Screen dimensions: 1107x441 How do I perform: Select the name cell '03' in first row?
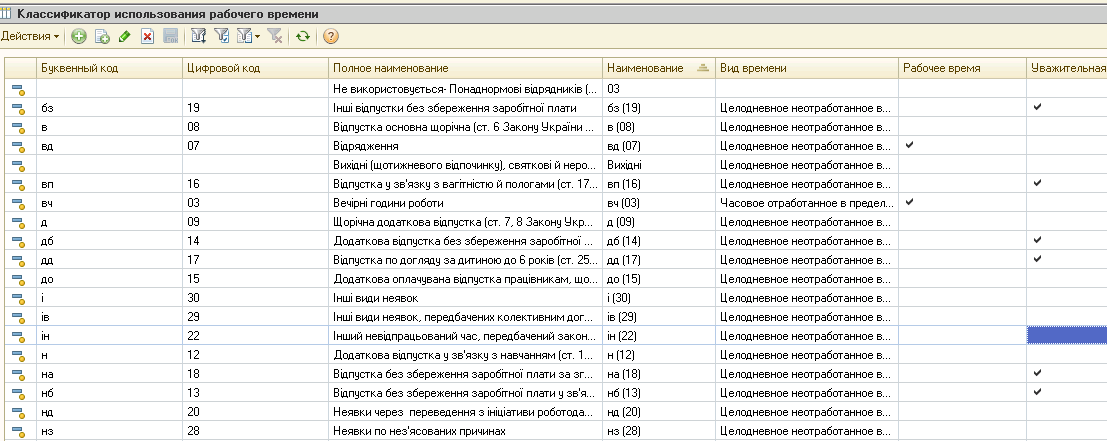(x=659, y=89)
